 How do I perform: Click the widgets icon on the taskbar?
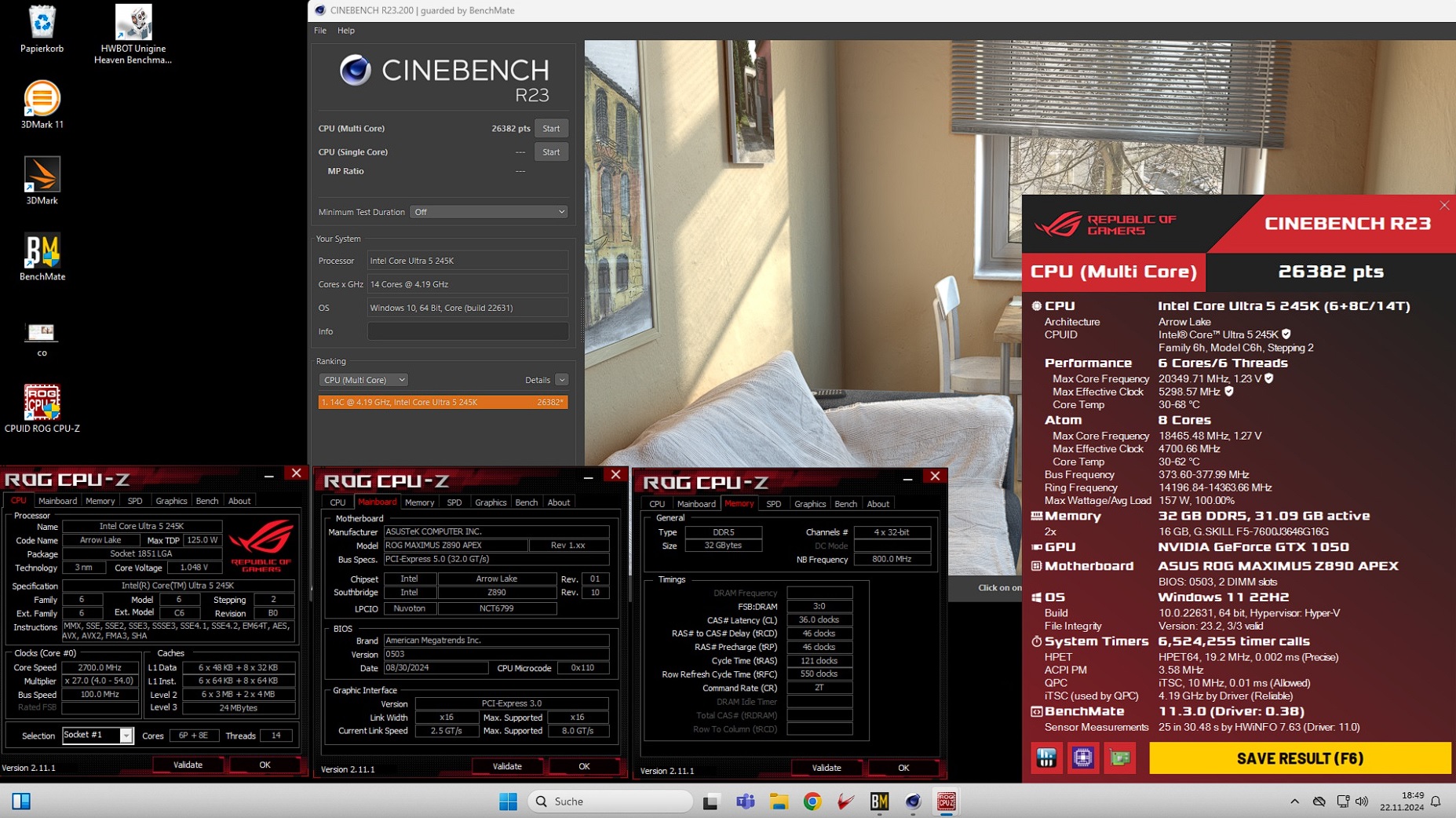coord(21,802)
